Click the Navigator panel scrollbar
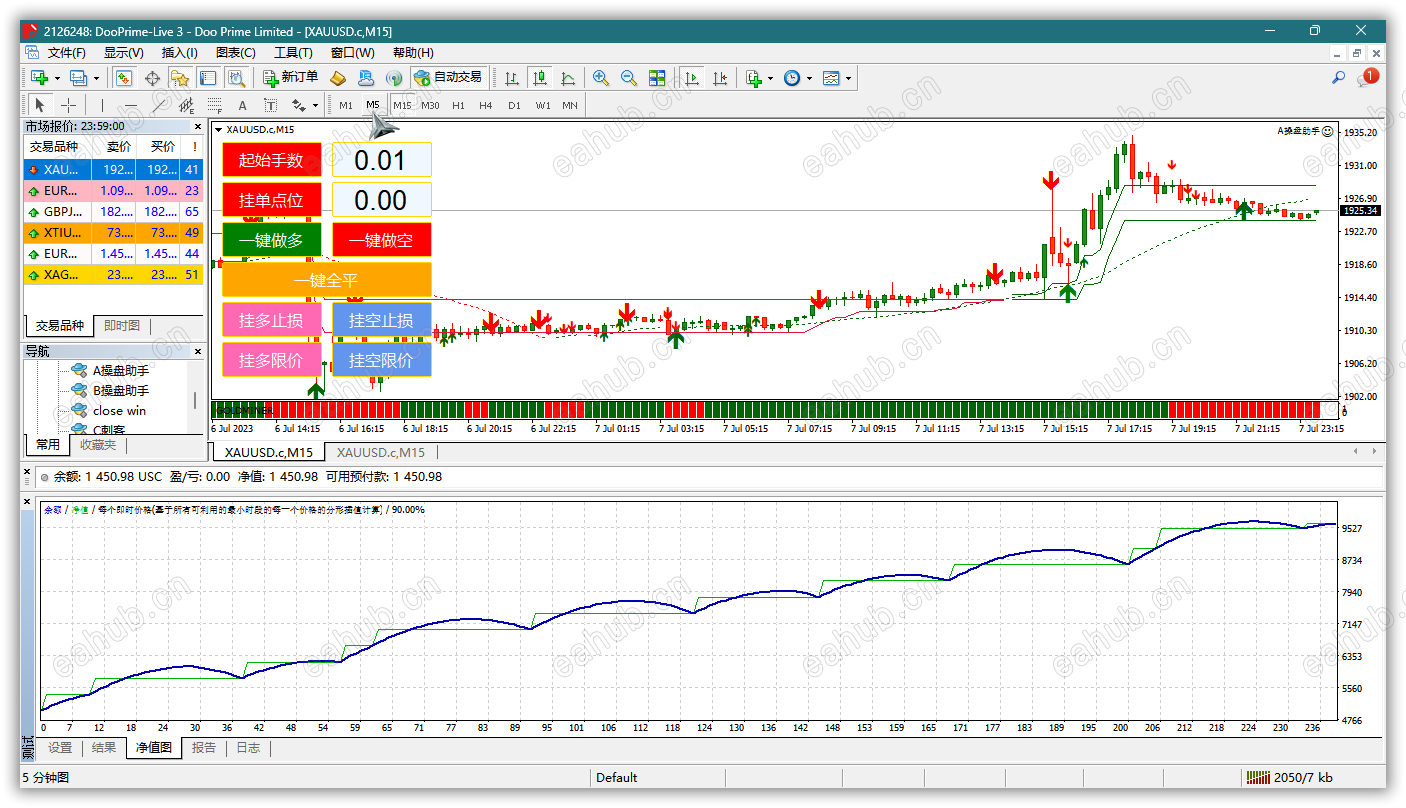Viewport: 1406px width, 808px height. click(196, 398)
